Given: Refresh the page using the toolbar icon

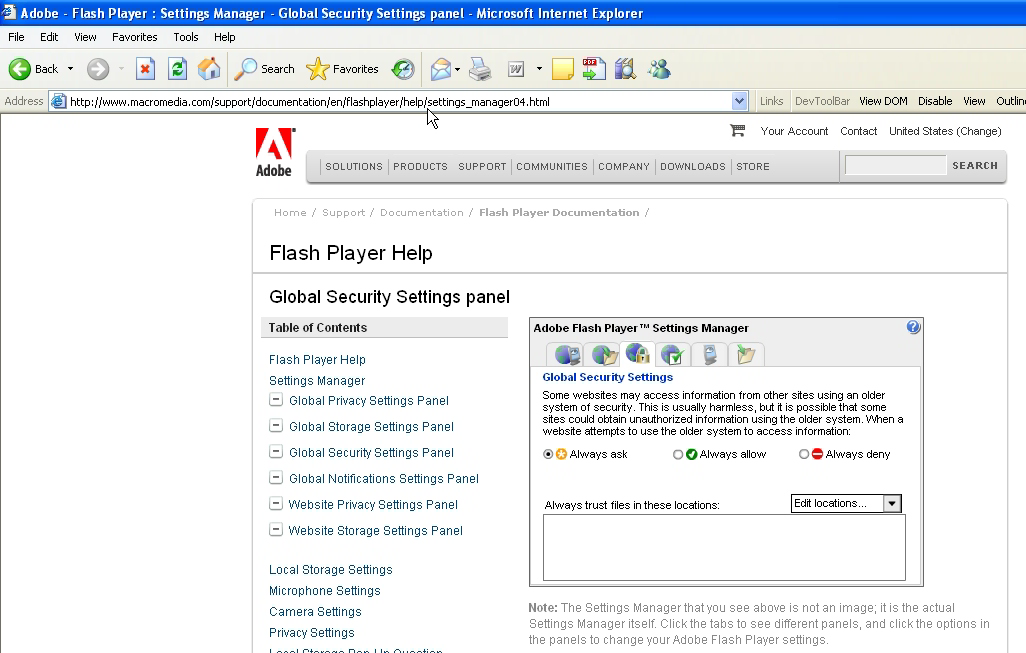Looking at the screenshot, I should (177, 69).
